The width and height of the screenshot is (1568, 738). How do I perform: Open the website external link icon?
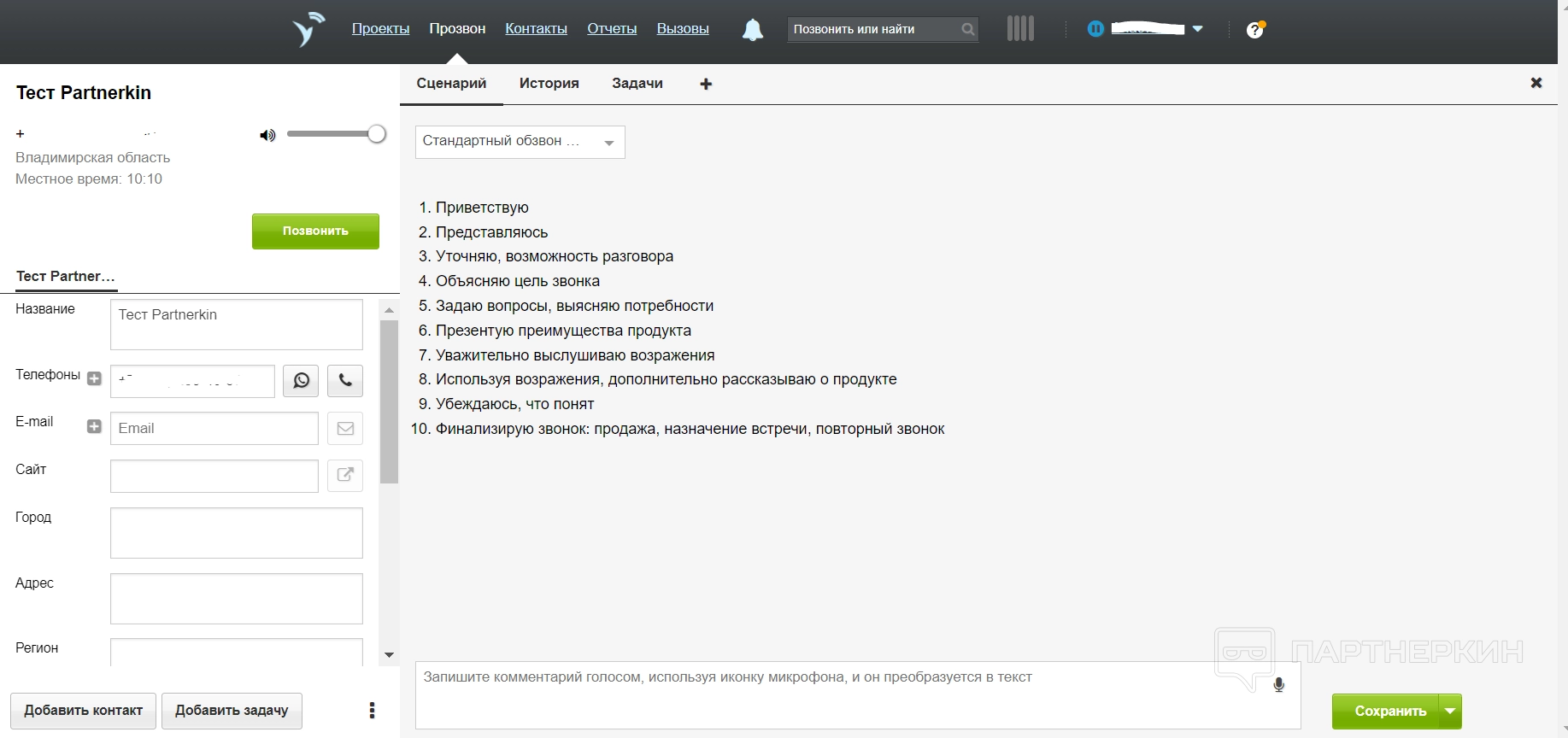coord(345,476)
